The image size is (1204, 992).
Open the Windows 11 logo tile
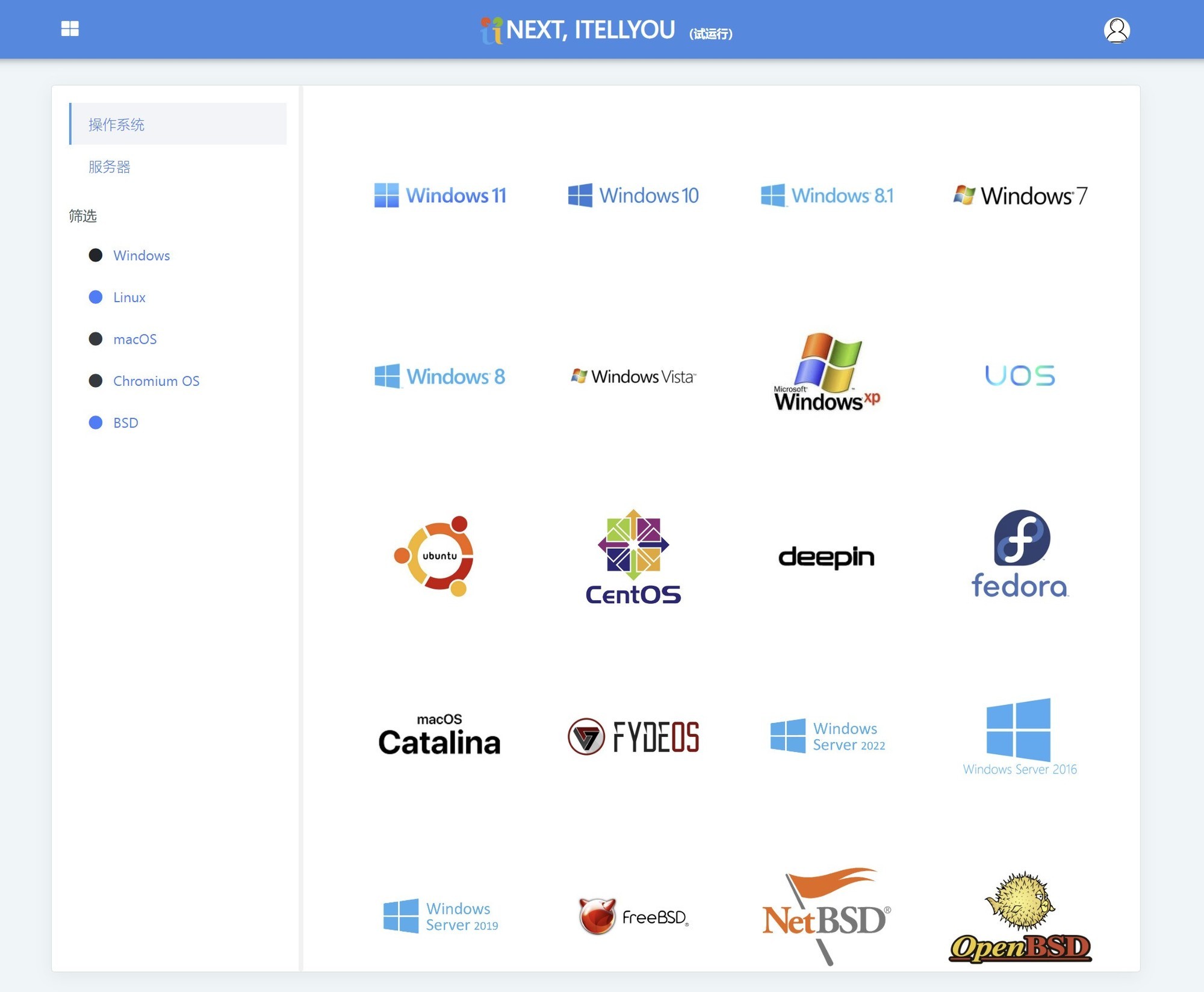click(440, 196)
